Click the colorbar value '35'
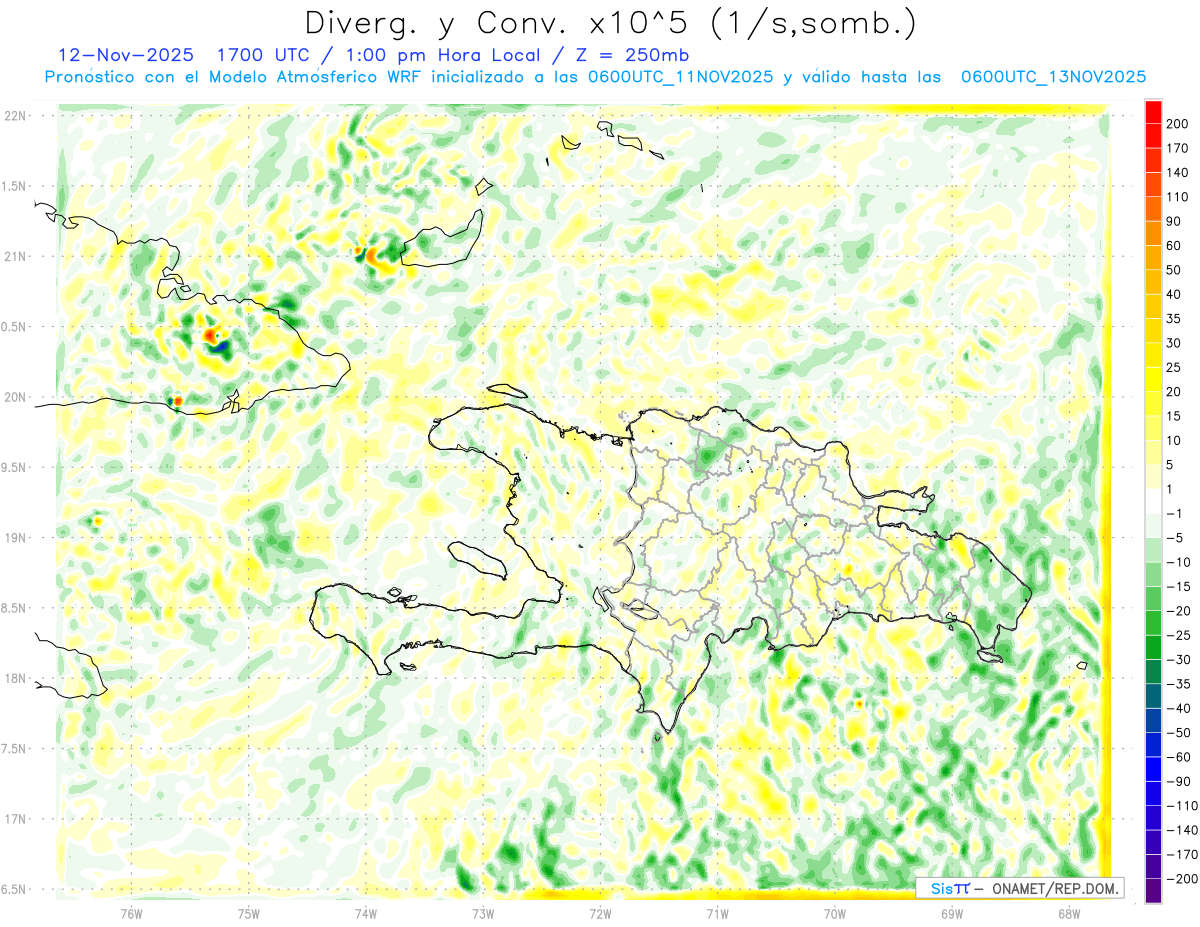 pos(1175,319)
